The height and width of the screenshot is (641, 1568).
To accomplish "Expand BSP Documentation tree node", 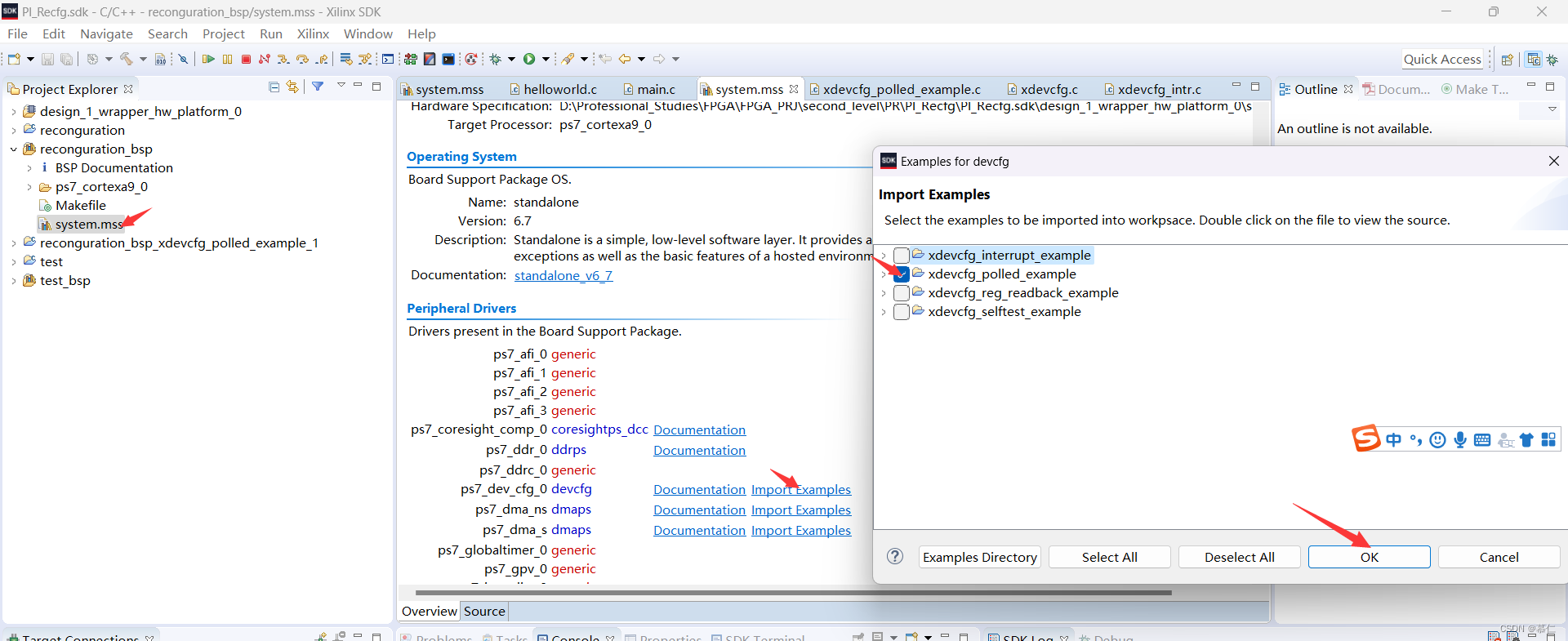I will click(29, 168).
